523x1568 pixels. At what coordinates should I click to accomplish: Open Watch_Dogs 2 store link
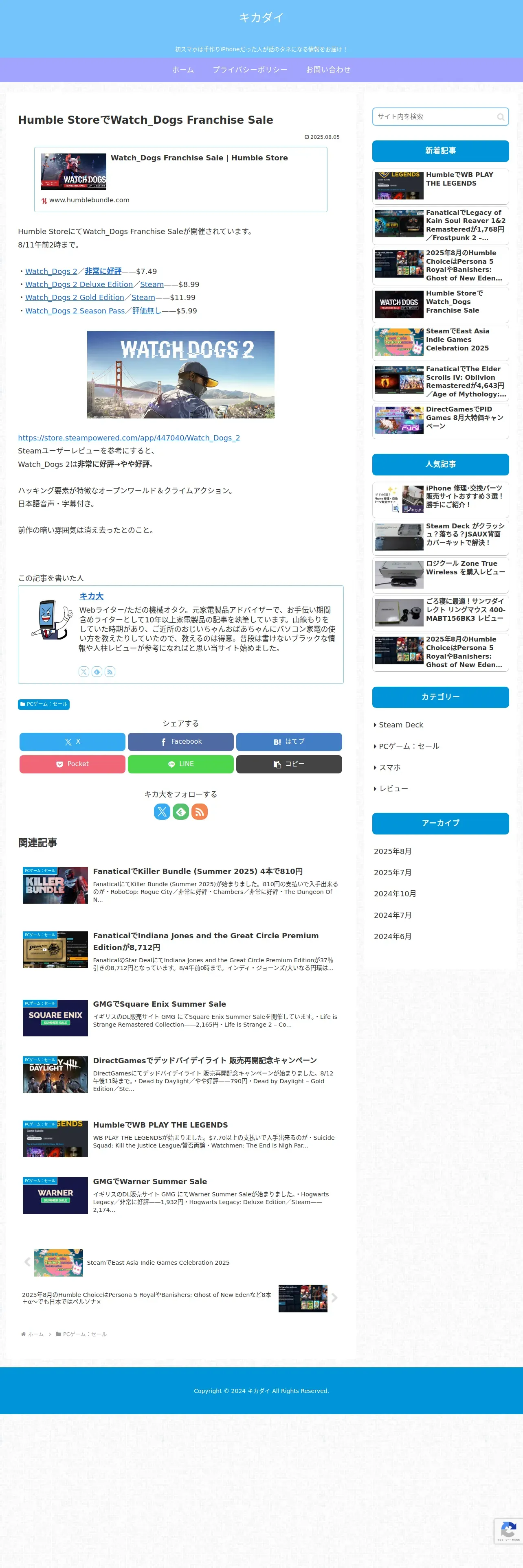tap(51, 272)
